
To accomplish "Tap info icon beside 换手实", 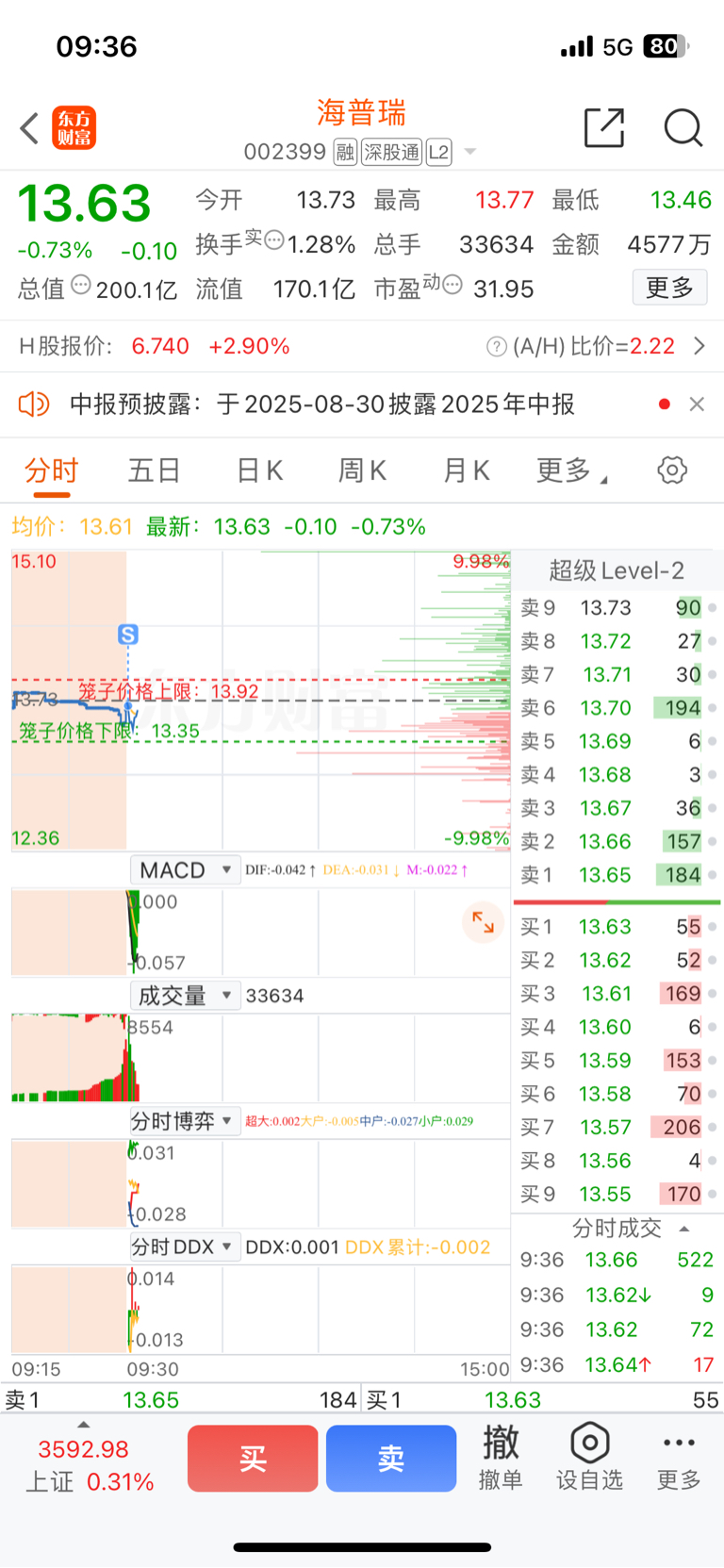I will (273, 239).
